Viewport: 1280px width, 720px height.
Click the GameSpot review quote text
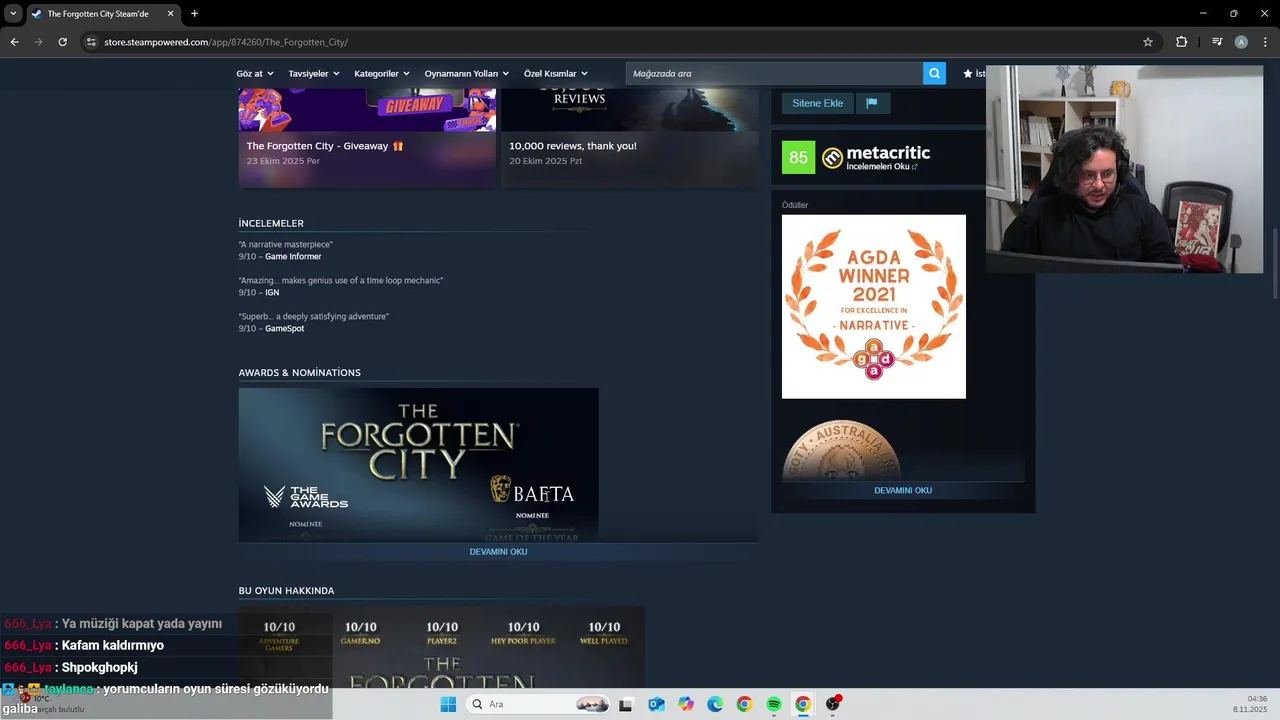(314, 317)
